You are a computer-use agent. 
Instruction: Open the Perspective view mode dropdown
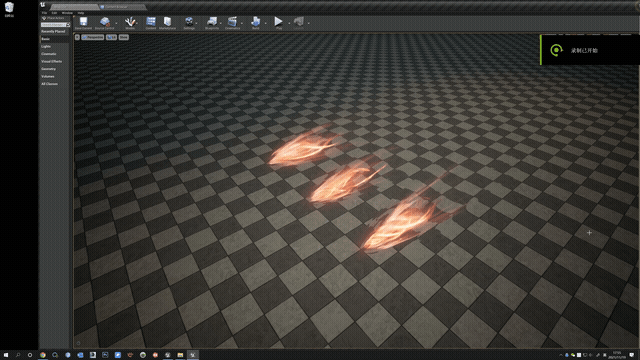tap(93, 37)
